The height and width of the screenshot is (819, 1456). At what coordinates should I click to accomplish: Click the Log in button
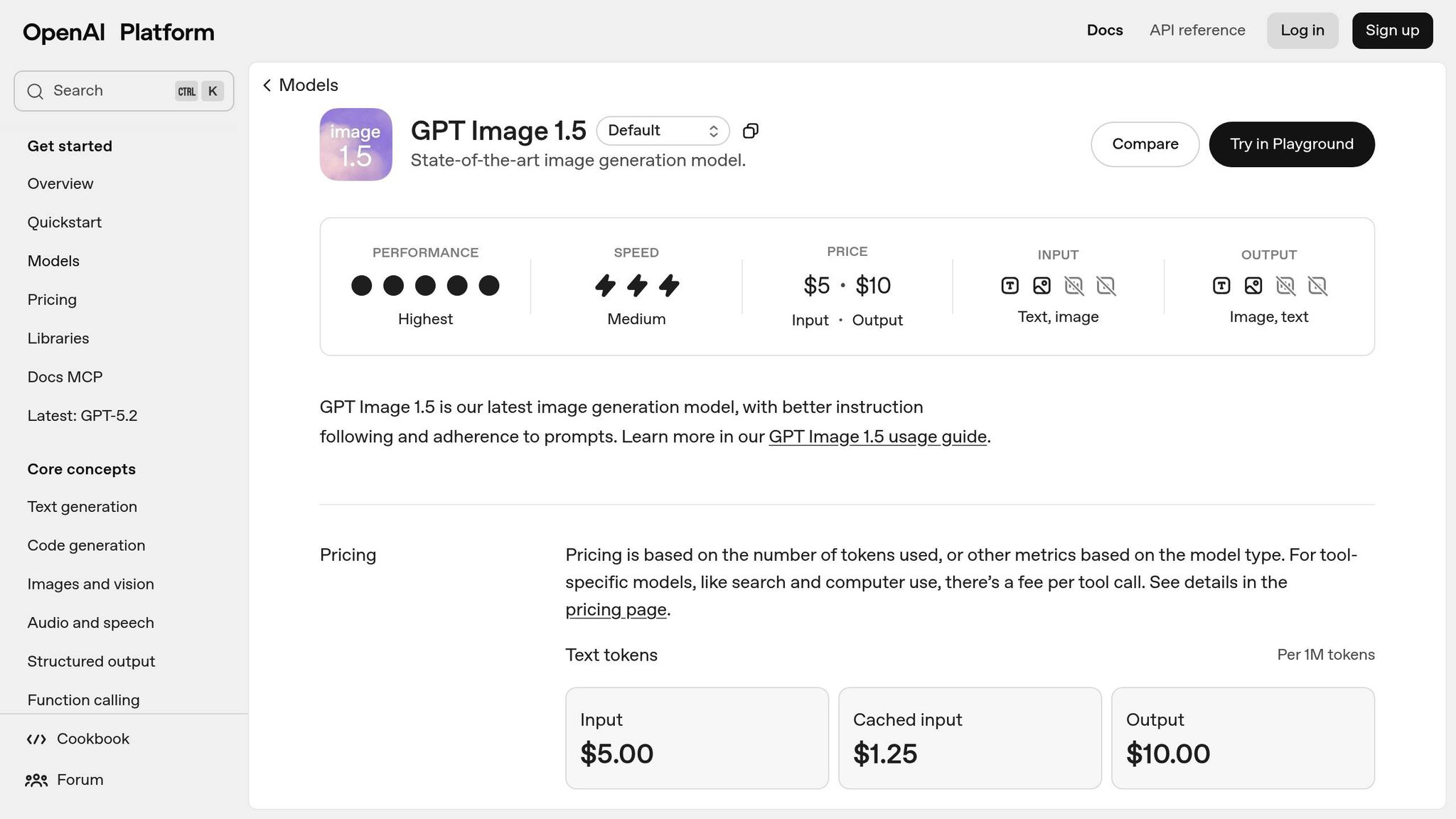(1302, 31)
